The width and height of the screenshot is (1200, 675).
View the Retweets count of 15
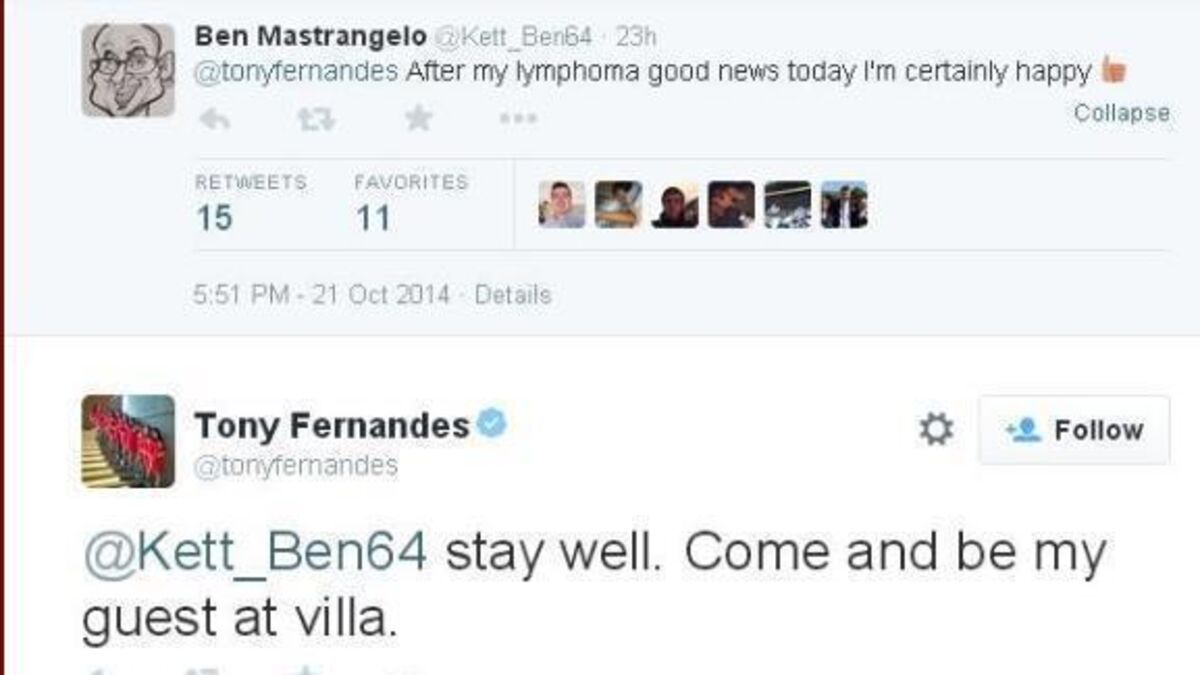click(214, 217)
